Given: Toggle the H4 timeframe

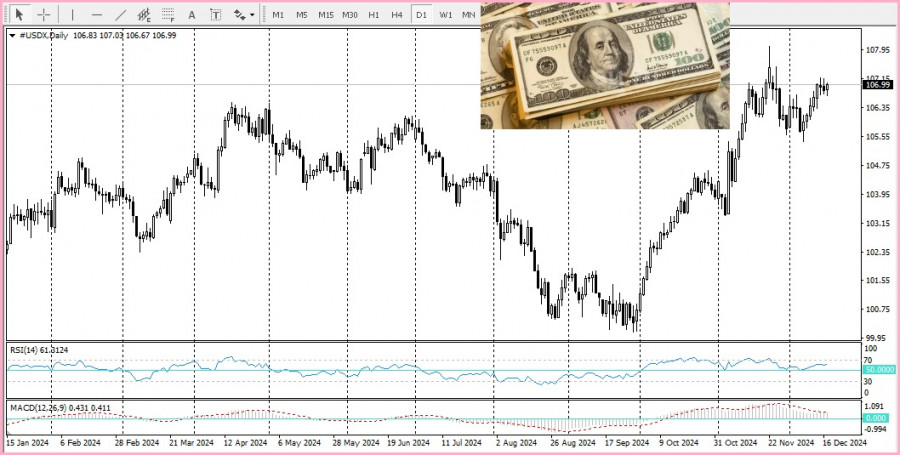Looking at the screenshot, I should click(x=397, y=15).
